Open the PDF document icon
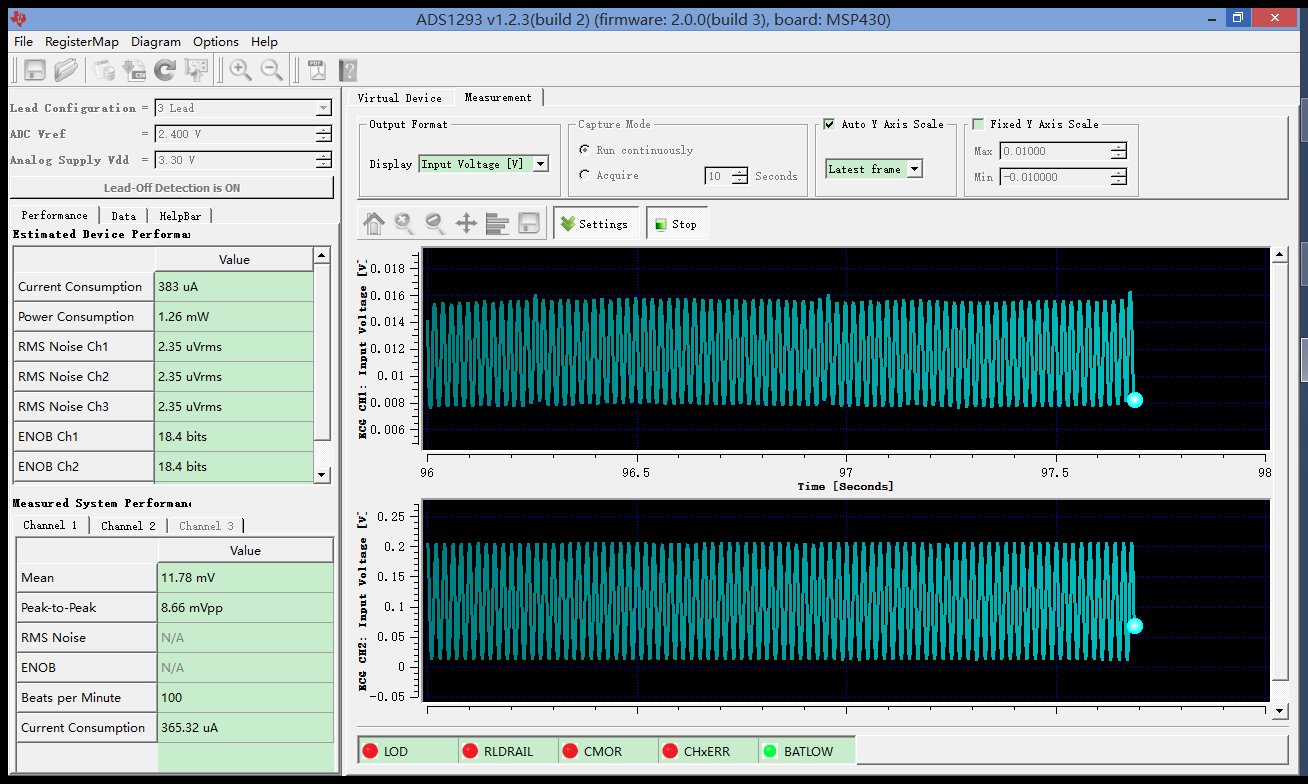This screenshot has height=784, width=1308. coord(317,70)
